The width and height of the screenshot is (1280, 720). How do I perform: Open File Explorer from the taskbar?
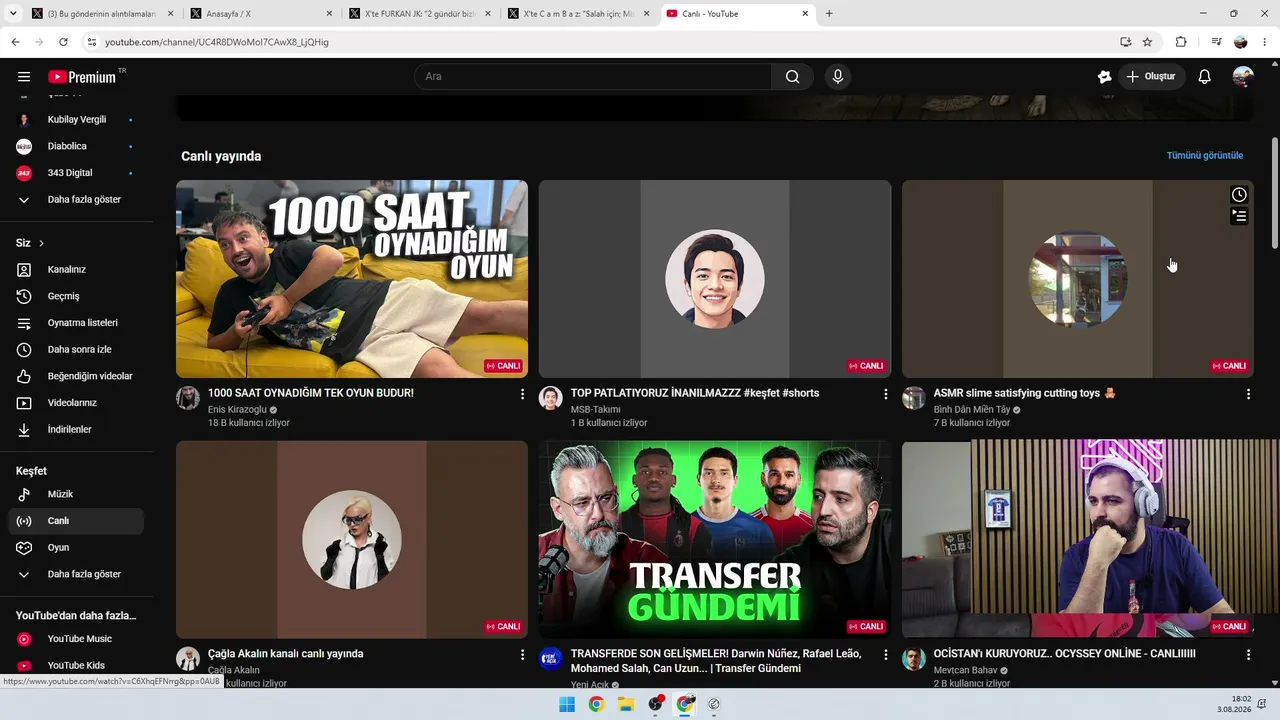click(x=626, y=704)
